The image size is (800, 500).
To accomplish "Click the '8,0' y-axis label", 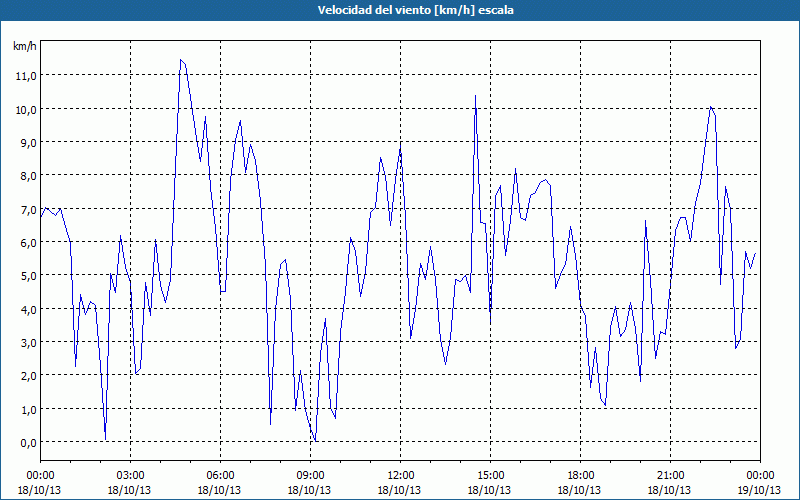I will coord(29,176).
